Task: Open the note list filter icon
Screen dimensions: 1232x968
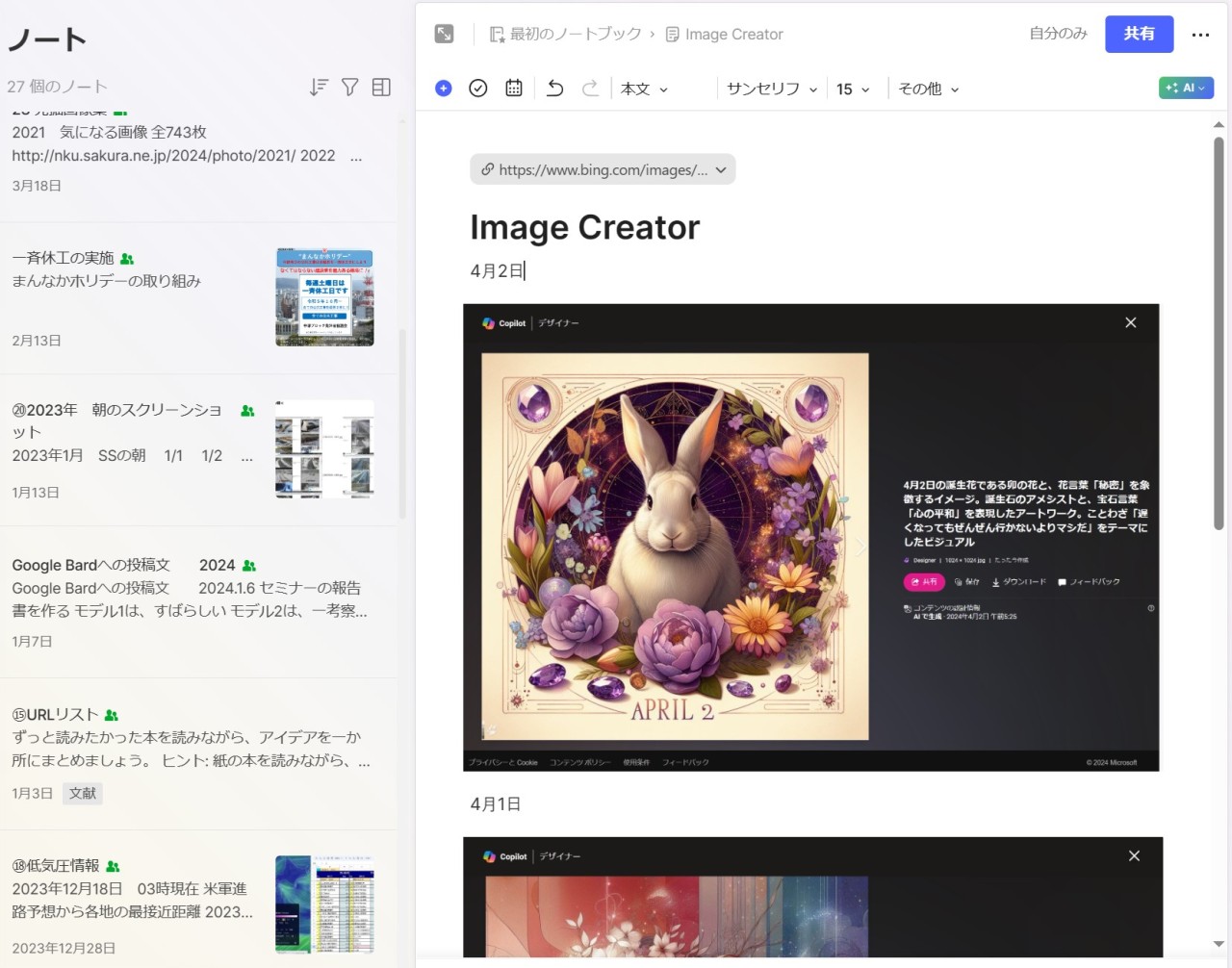Action: click(350, 88)
